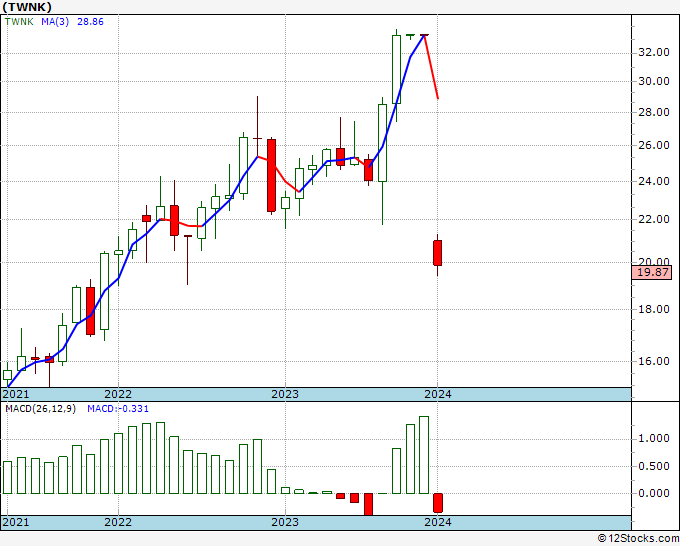Screen dimensions: 680x546
Task: Click the 0.000 MACD axis label
Action: [654, 493]
